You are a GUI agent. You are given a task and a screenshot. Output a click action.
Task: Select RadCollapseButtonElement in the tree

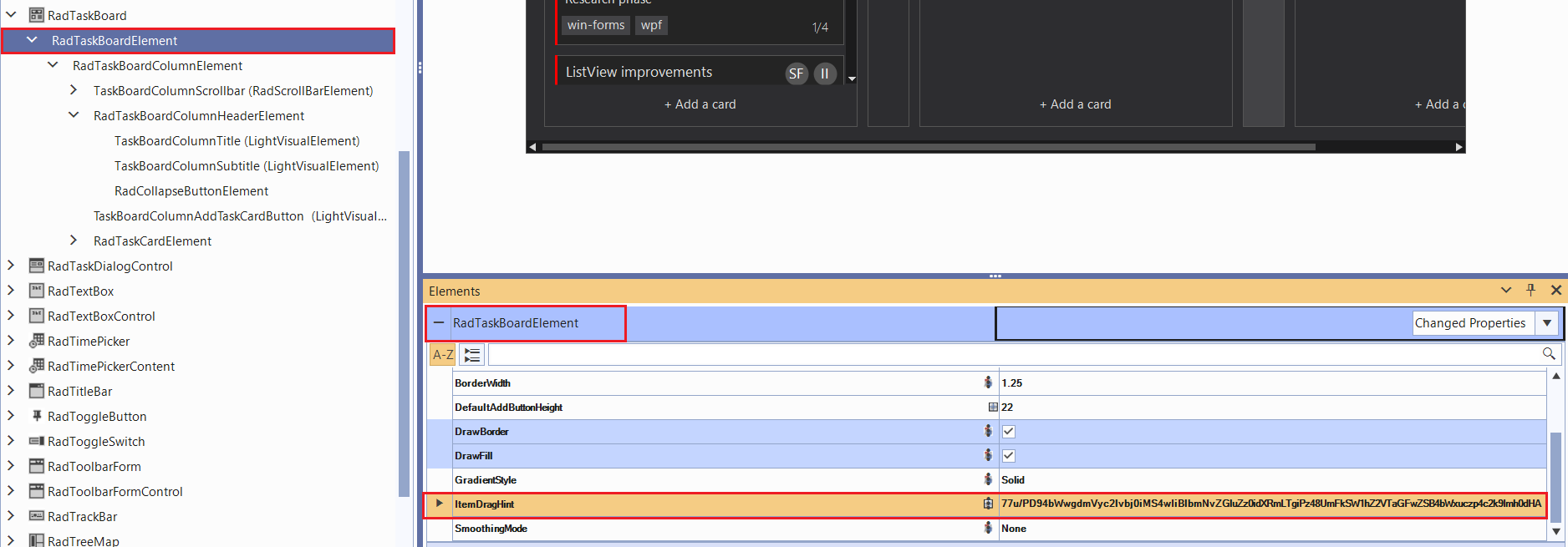(191, 191)
